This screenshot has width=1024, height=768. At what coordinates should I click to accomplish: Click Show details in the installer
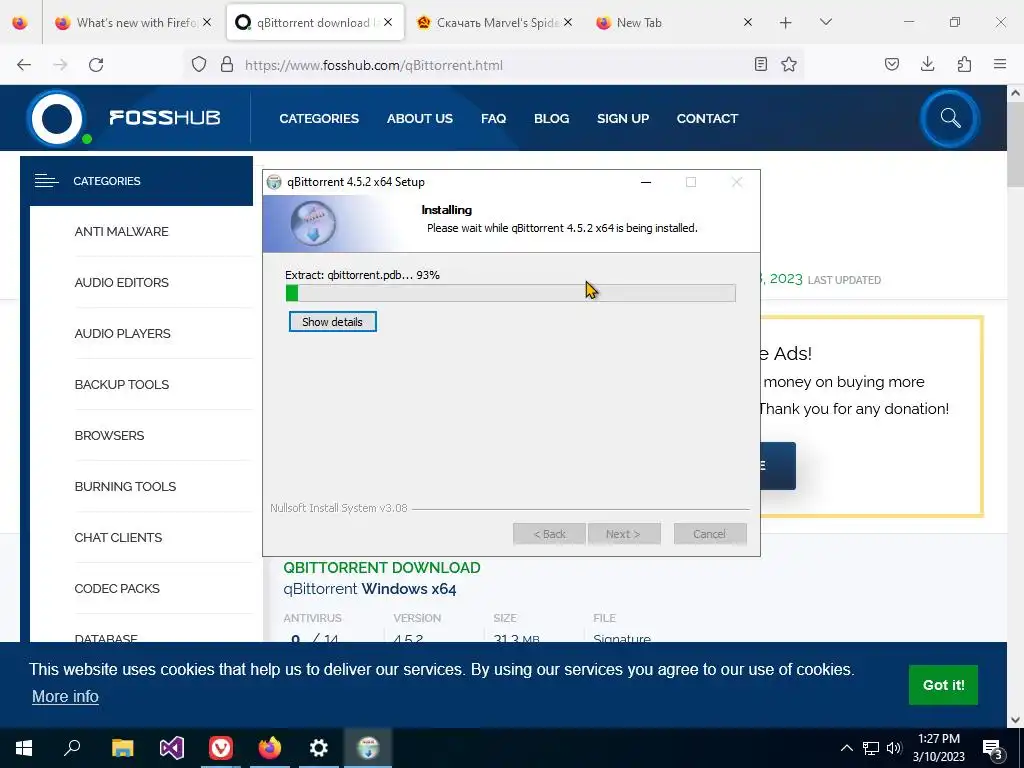pos(332,322)
